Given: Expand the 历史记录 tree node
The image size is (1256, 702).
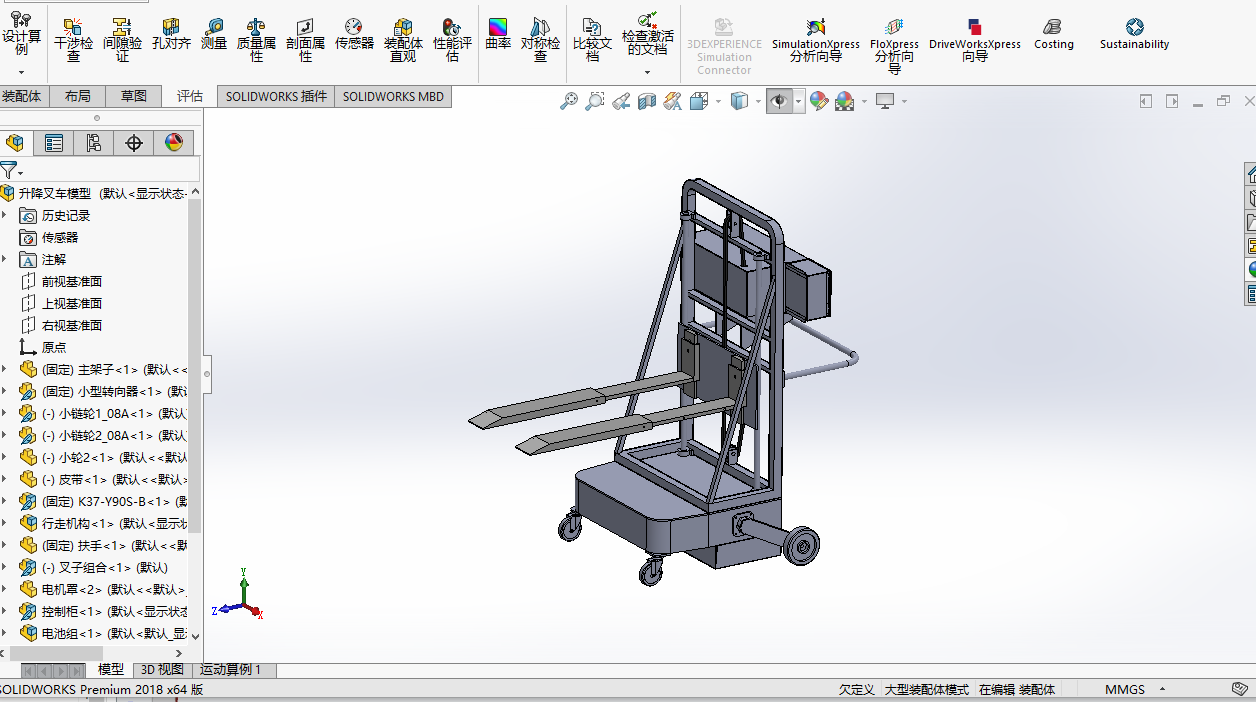Looking at the screenshot, I should point(4,215).
